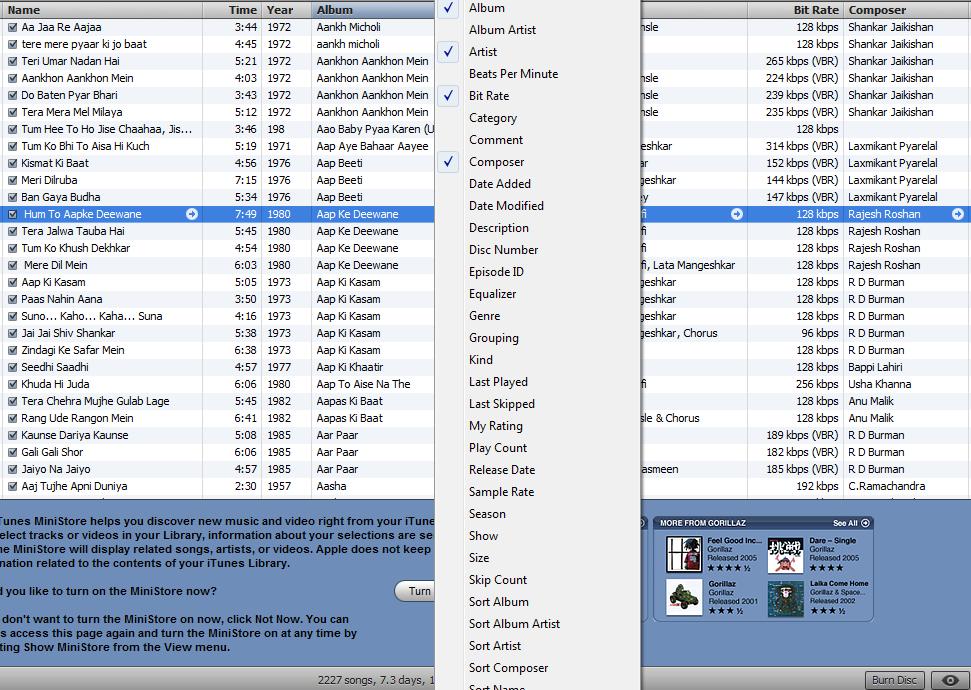The height and width of the screenshot is (690, 971).
Task: Show the Date Added column
Action: 538,184
